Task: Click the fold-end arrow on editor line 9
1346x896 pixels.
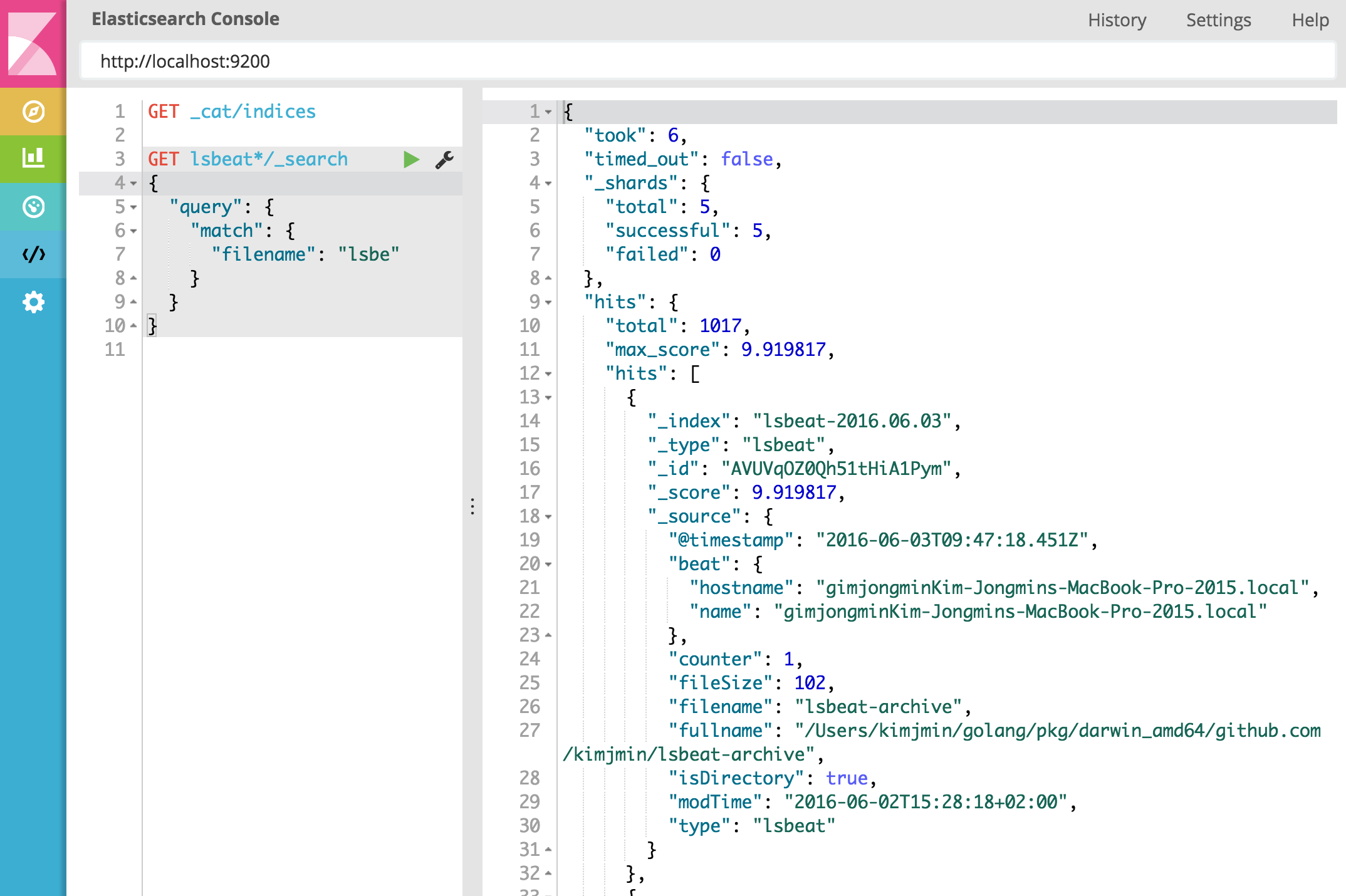Action: pyautogui.click(x=133, y=302)
